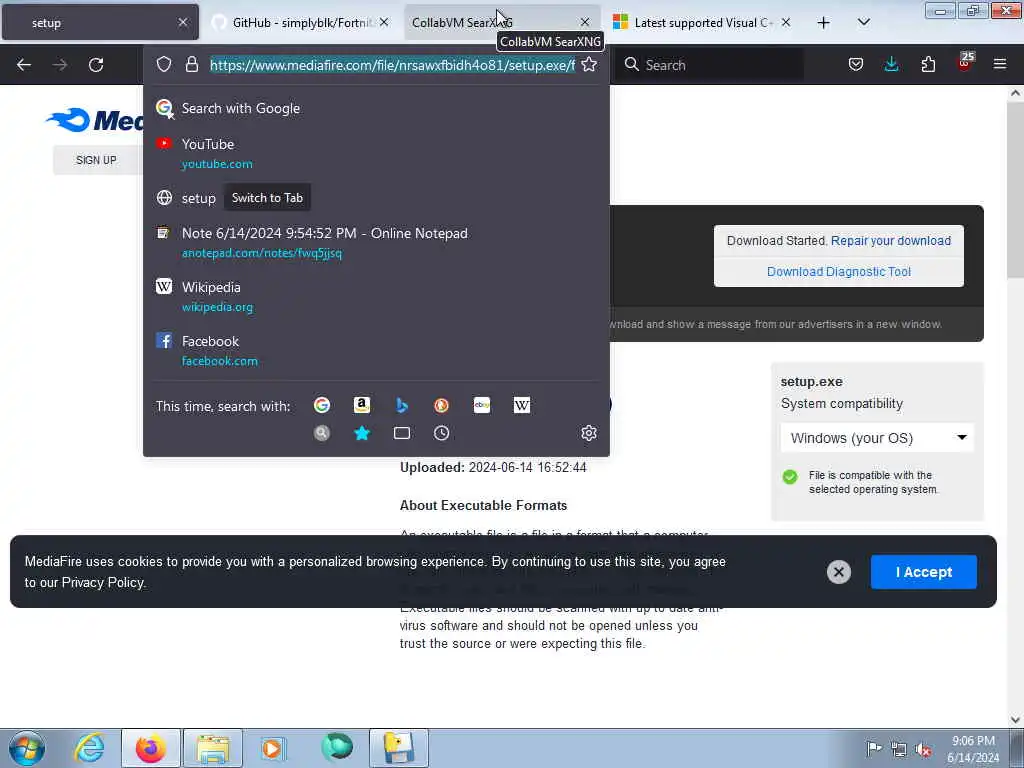Search this time with Google icon
This screenshot has height=768, width=1024.
(321, 405)
